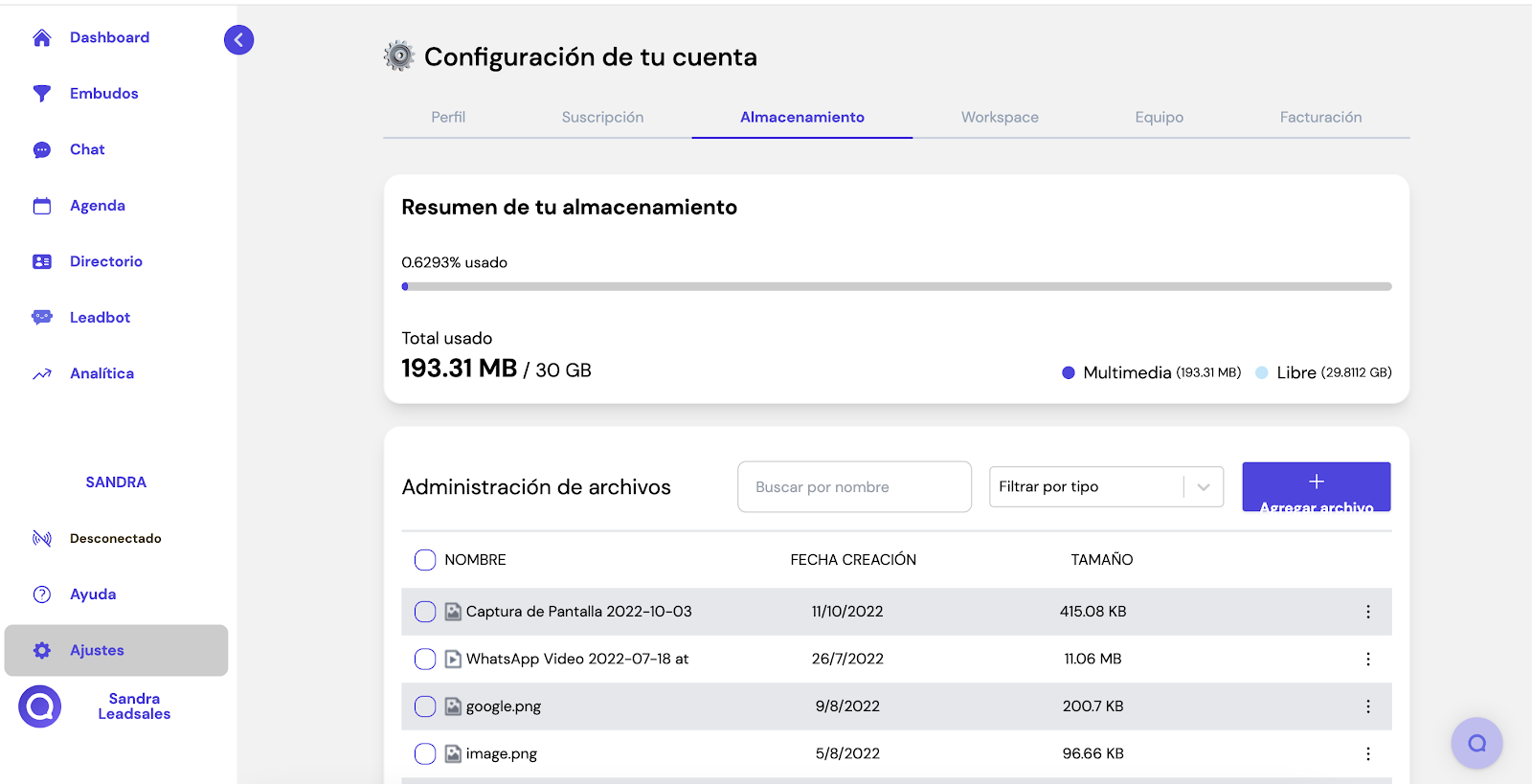Collapse the sidebar with the arrow button
This screenshot has width=1532, height=784.
[x=238, y=40]
